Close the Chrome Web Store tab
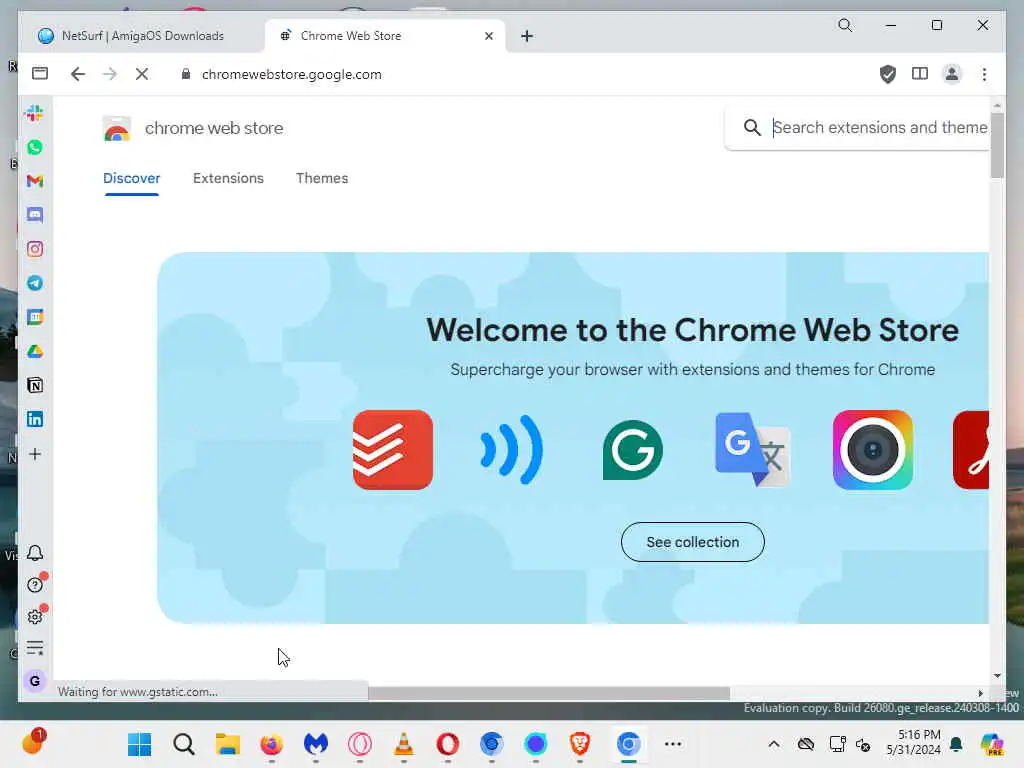1024x768 pixels. tap(488, 36)
